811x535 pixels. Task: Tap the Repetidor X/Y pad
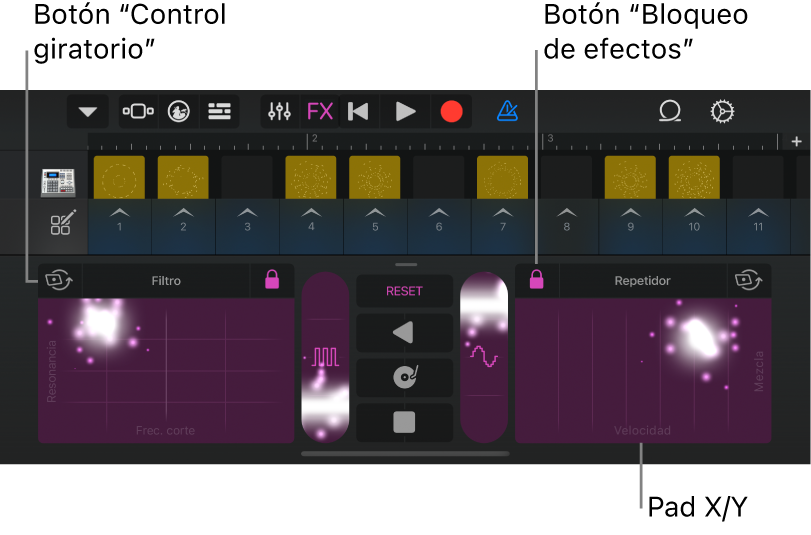[643, 370]
